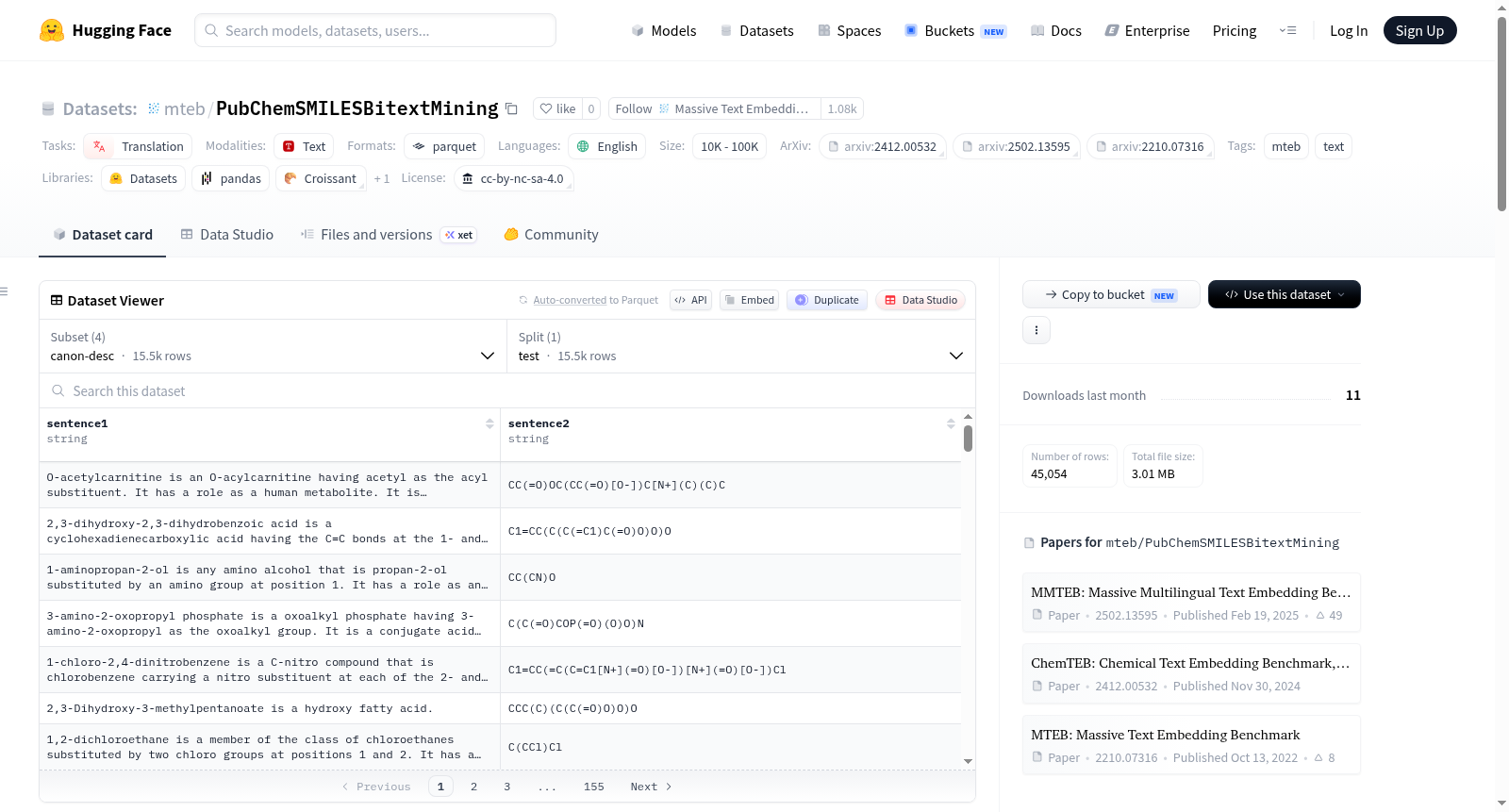Select the O-acetylcarnitine row
Image resolution: width=1509 pixels, height=812 pixels.
500,485
